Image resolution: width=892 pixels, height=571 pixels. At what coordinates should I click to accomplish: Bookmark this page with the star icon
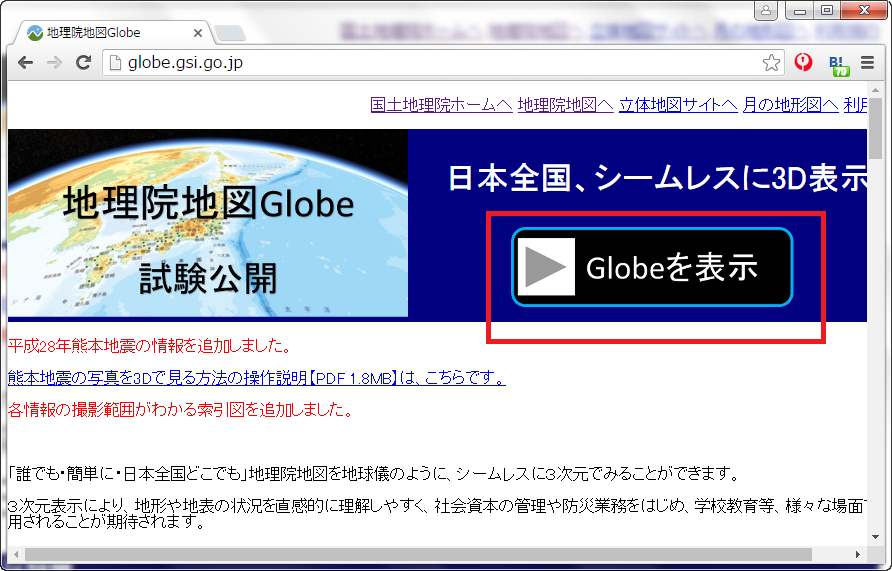point(771,63)
